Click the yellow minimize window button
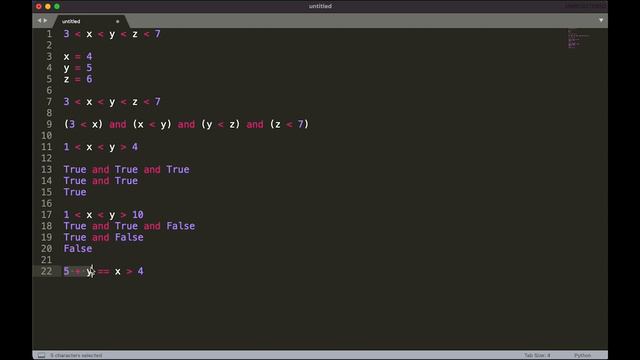Screen dimensions: 640x360 [x=48, y=7]
